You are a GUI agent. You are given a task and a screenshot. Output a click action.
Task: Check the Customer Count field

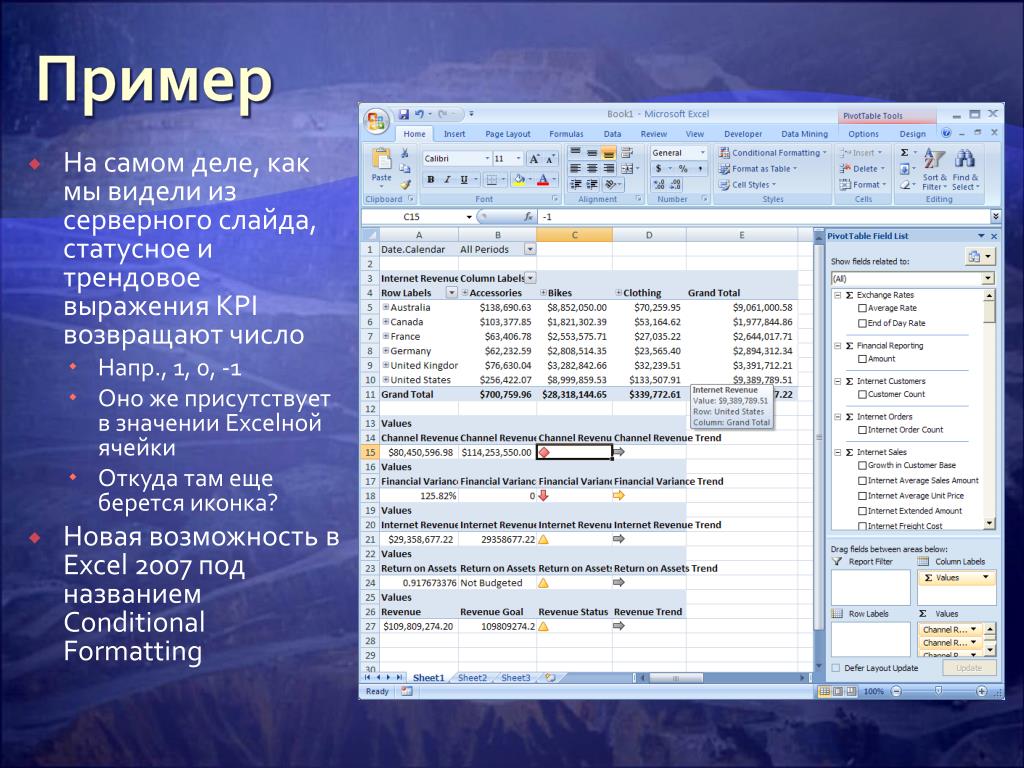(x=862, y=394)
